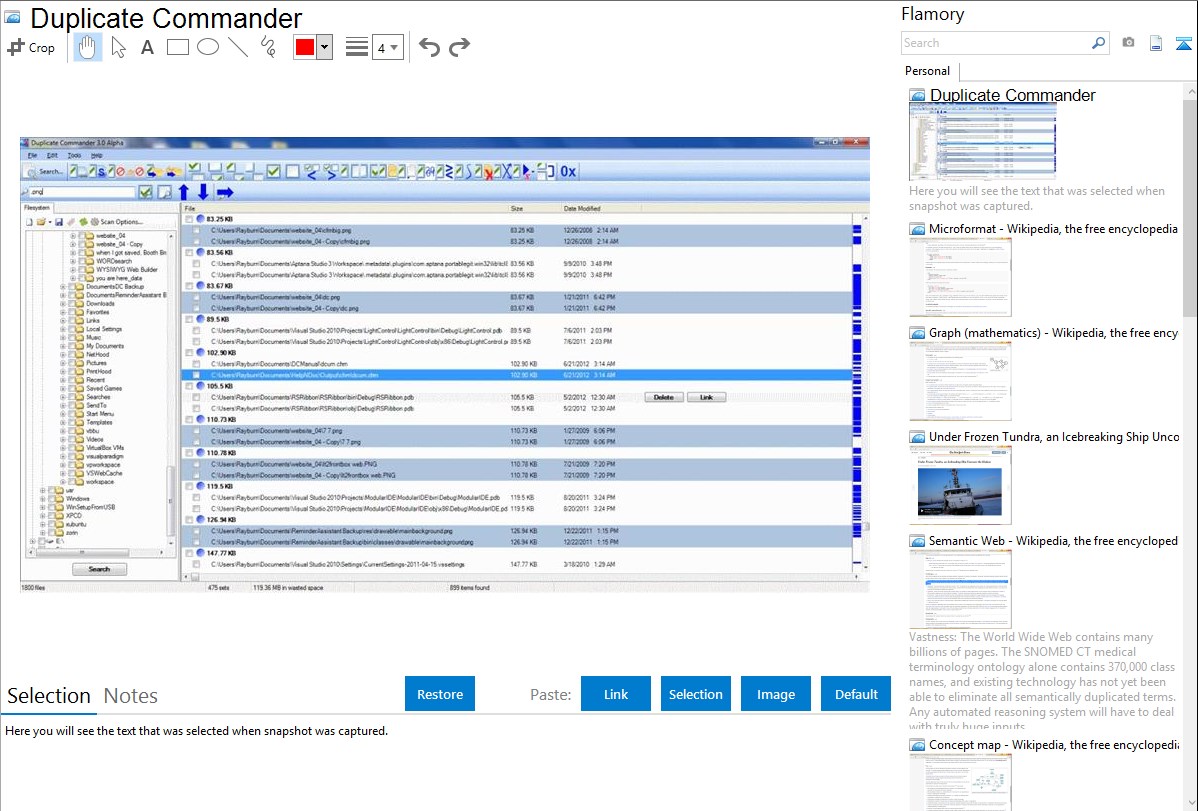The image size is (1198, 811).
Task: Click sidebar scrollbar up arrow
Action: coord(1191,91)
